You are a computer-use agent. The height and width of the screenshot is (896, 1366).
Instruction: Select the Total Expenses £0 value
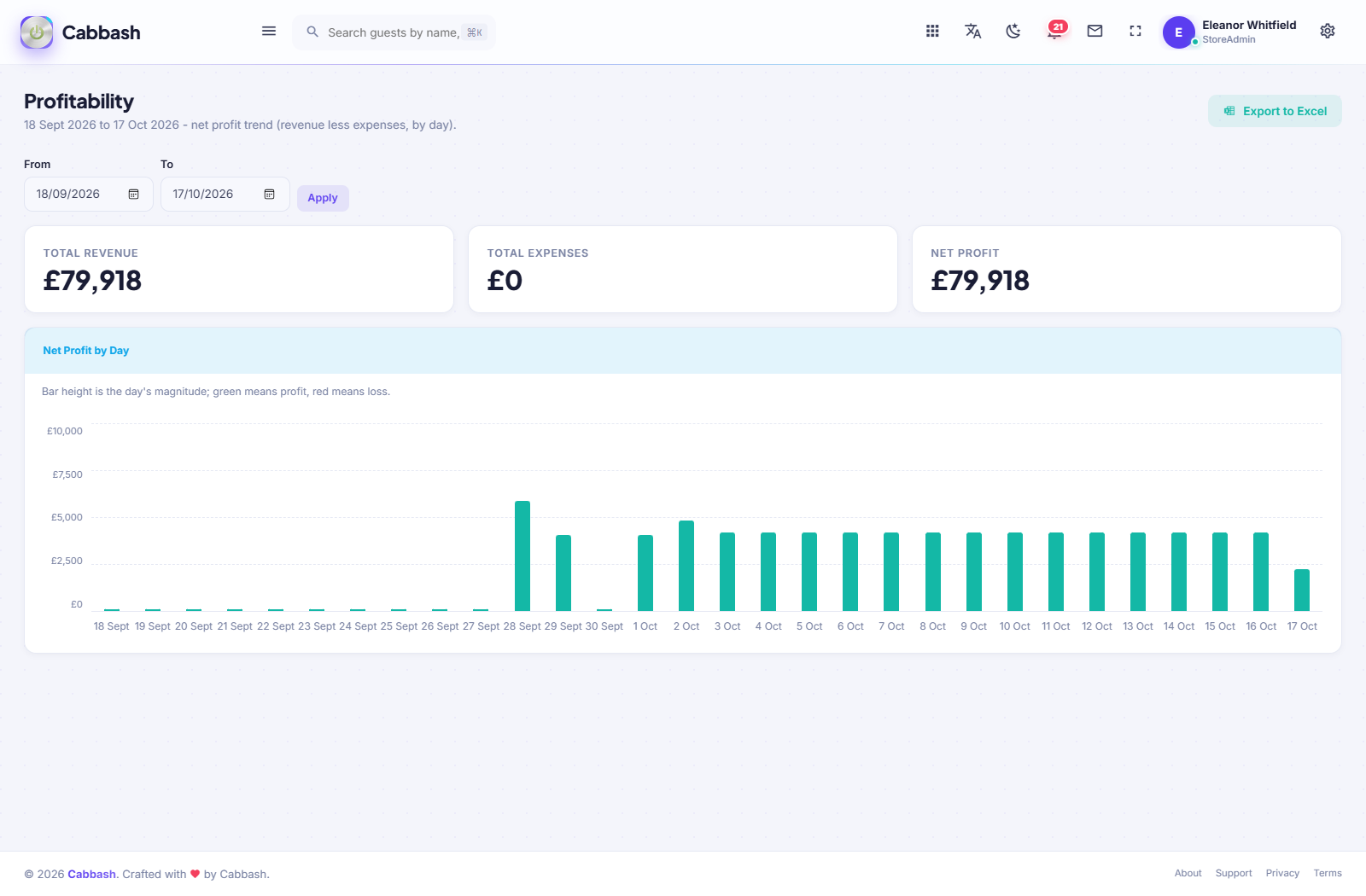click(505, 281)
